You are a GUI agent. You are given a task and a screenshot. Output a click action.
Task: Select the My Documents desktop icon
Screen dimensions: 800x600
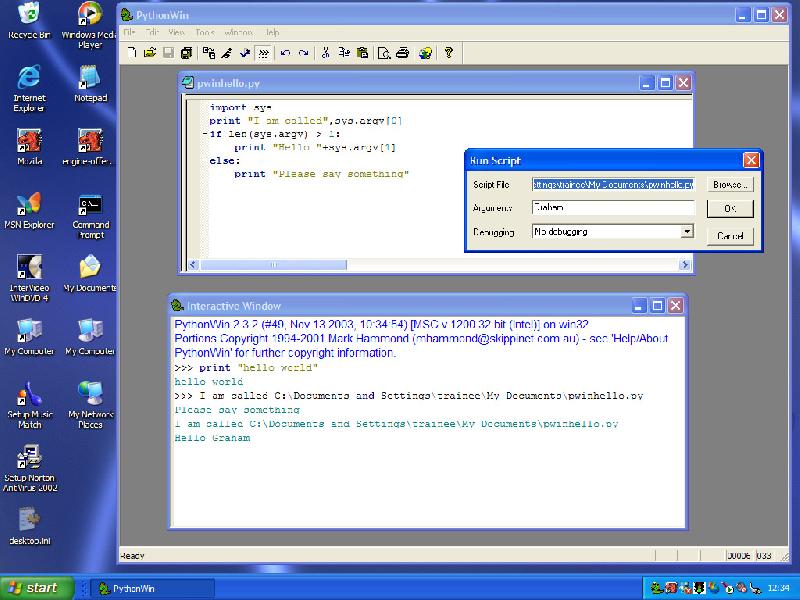pos(90,273)
